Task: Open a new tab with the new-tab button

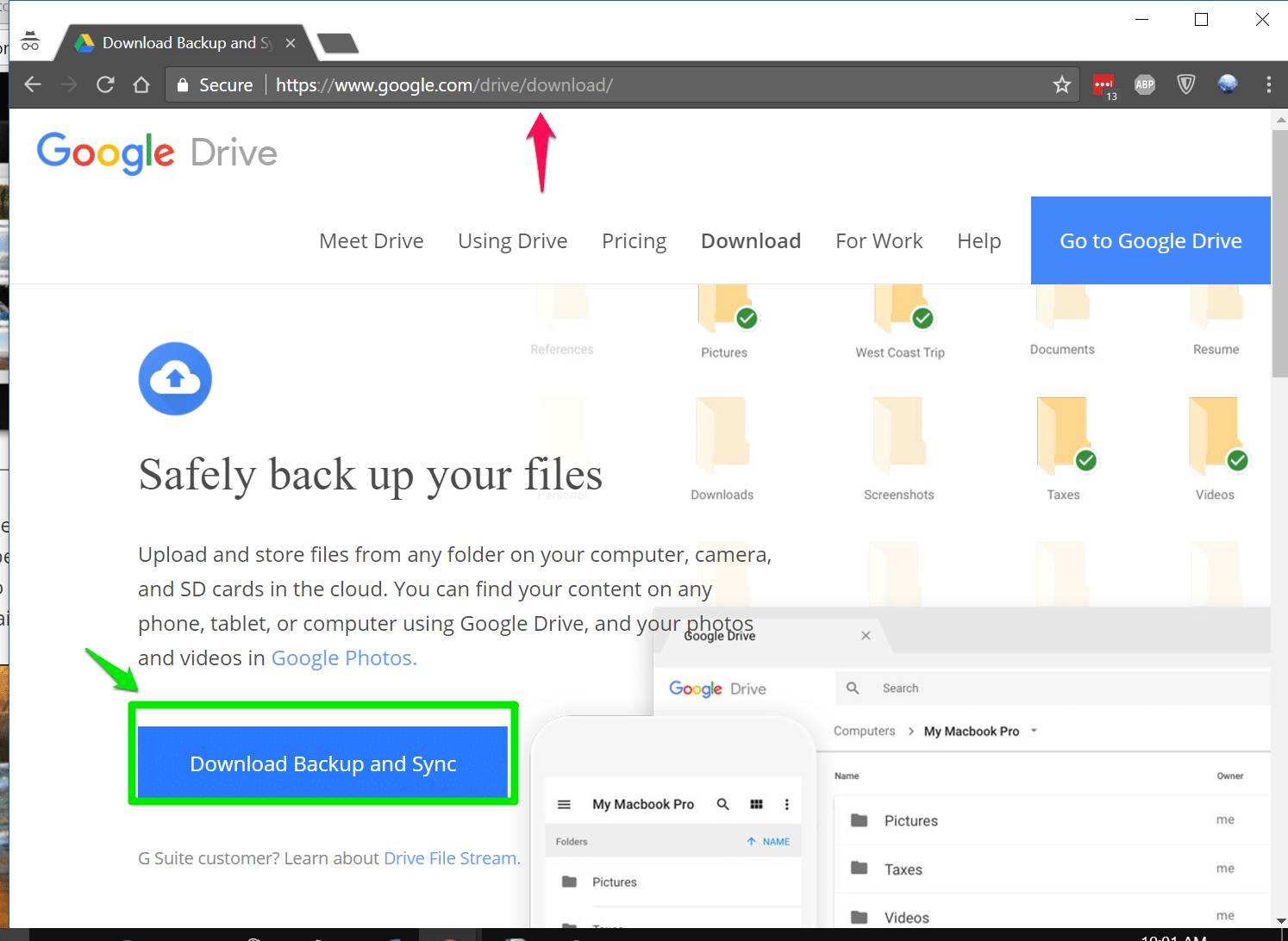Action: point(337,43)
